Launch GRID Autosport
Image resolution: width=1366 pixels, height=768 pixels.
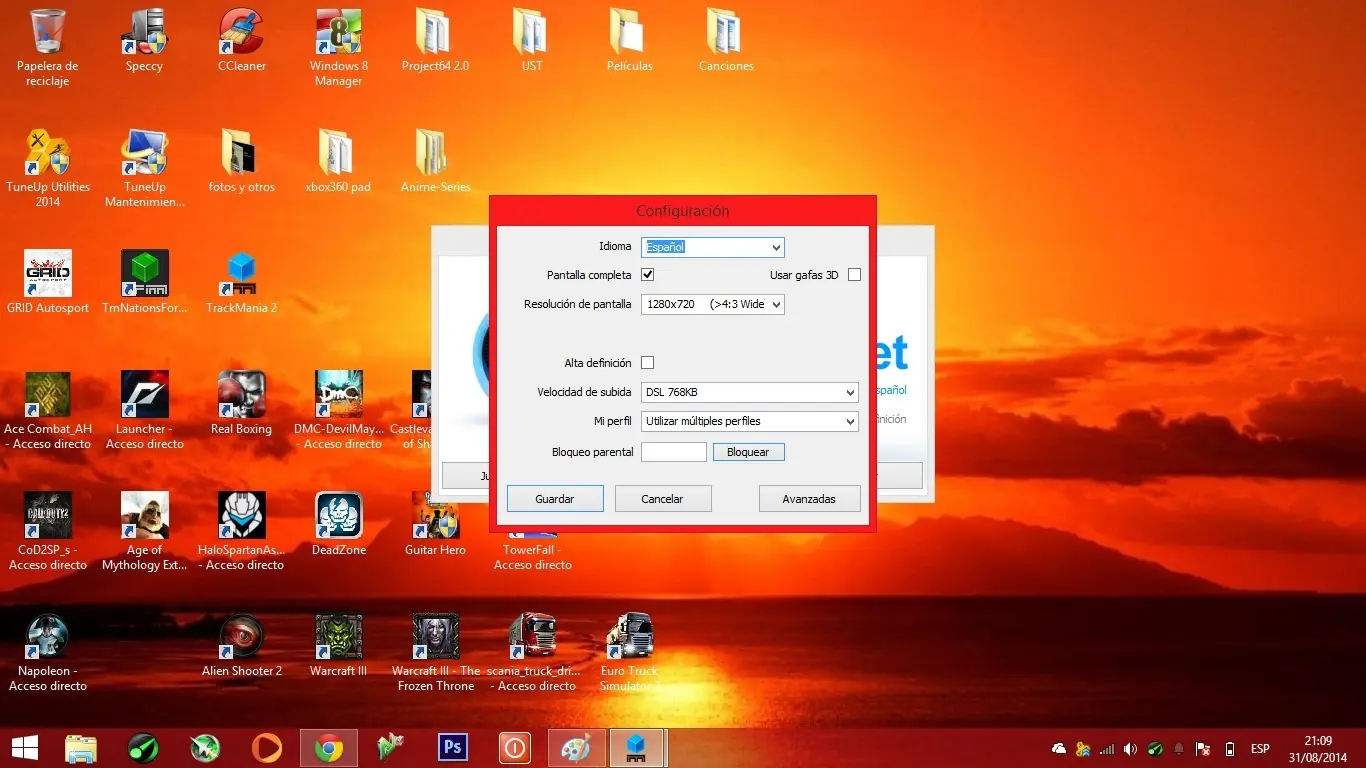pyautogui.click(x=48, y=282)
